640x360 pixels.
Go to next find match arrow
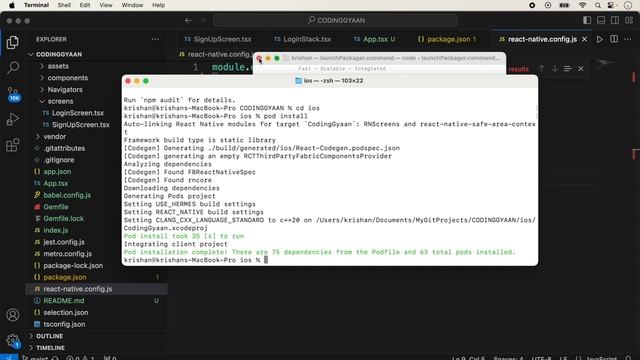[x=554, y=69]
